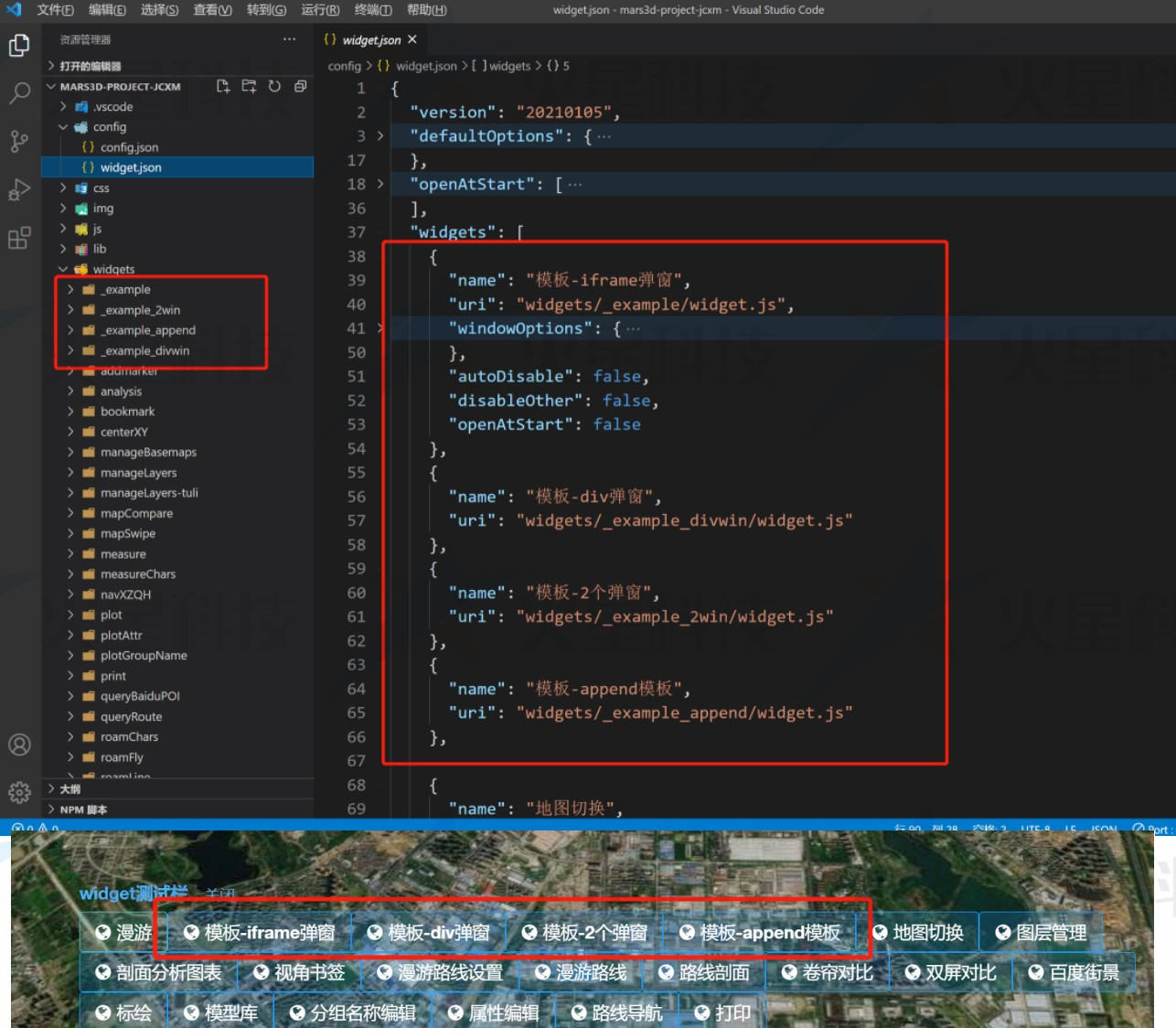This screenshot has width=1176, height=1028.
Task: Click the config breadcrumb segment
Action: tap(345, 66)
